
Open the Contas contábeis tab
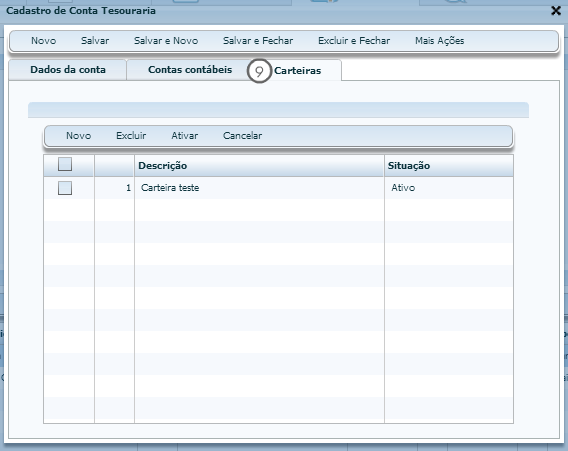(x=190, y=70)
